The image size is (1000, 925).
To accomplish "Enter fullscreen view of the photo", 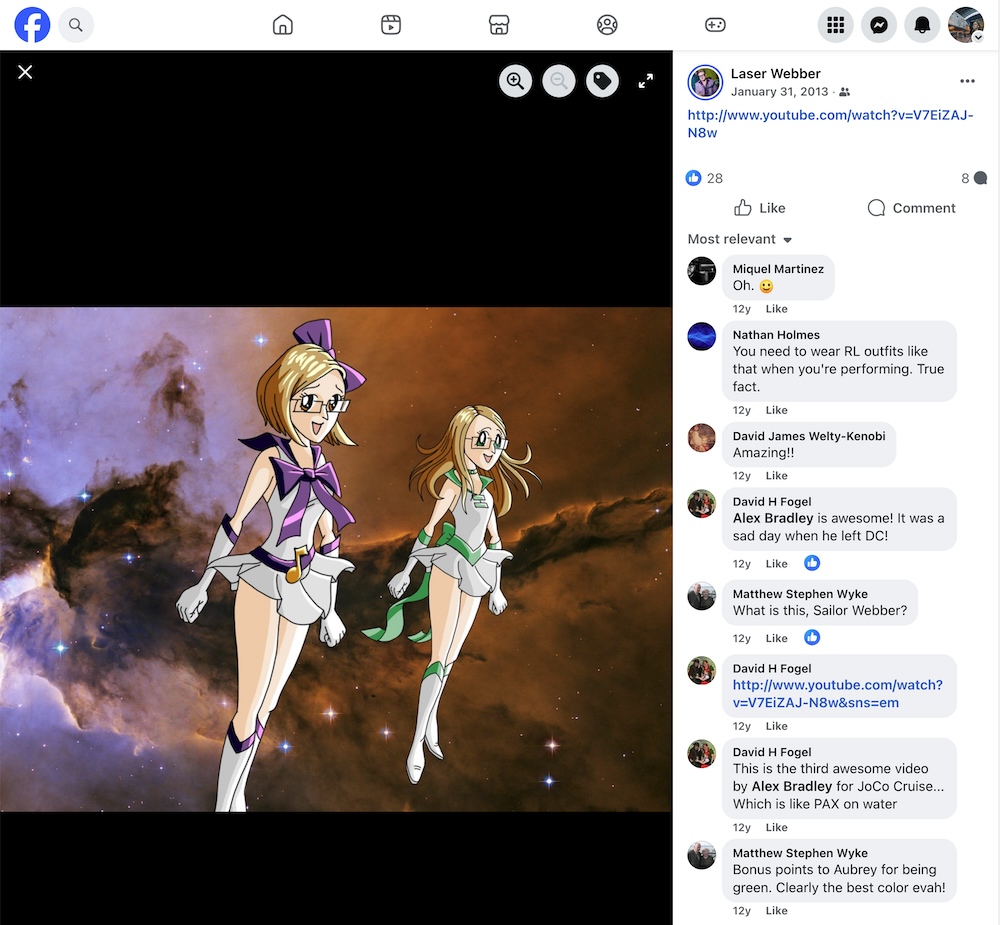I will [646, 81].
